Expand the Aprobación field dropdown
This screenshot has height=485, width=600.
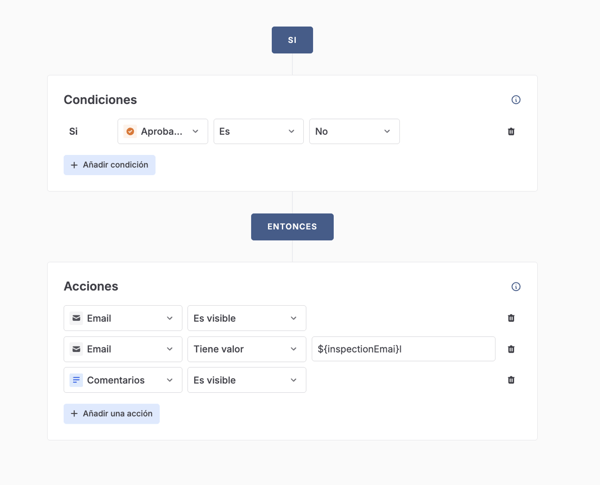click(x=195, y=132)
